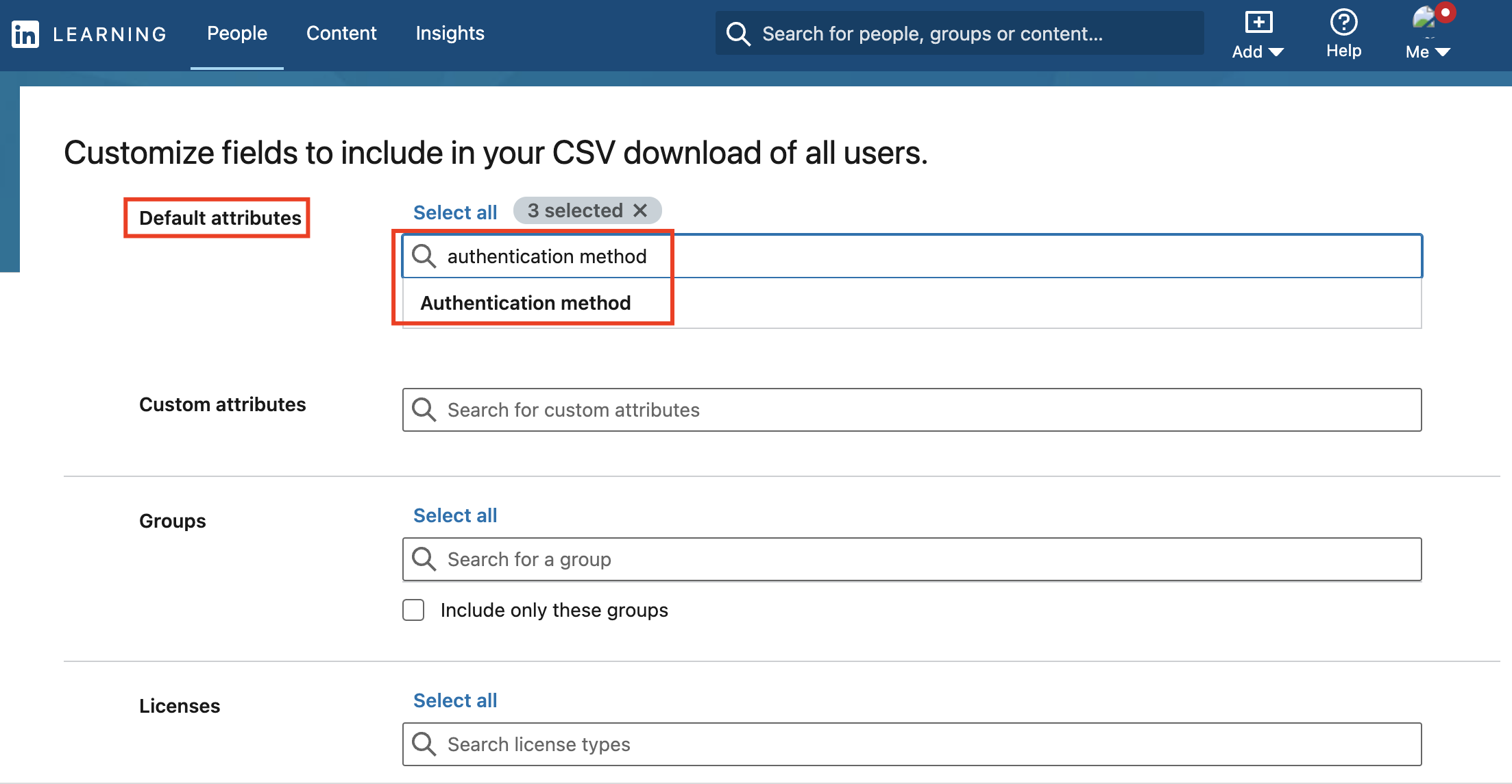The height and width of the screenshot is (784, 1512).
Task: Click the Help text label
Action: click(1343, 51)
